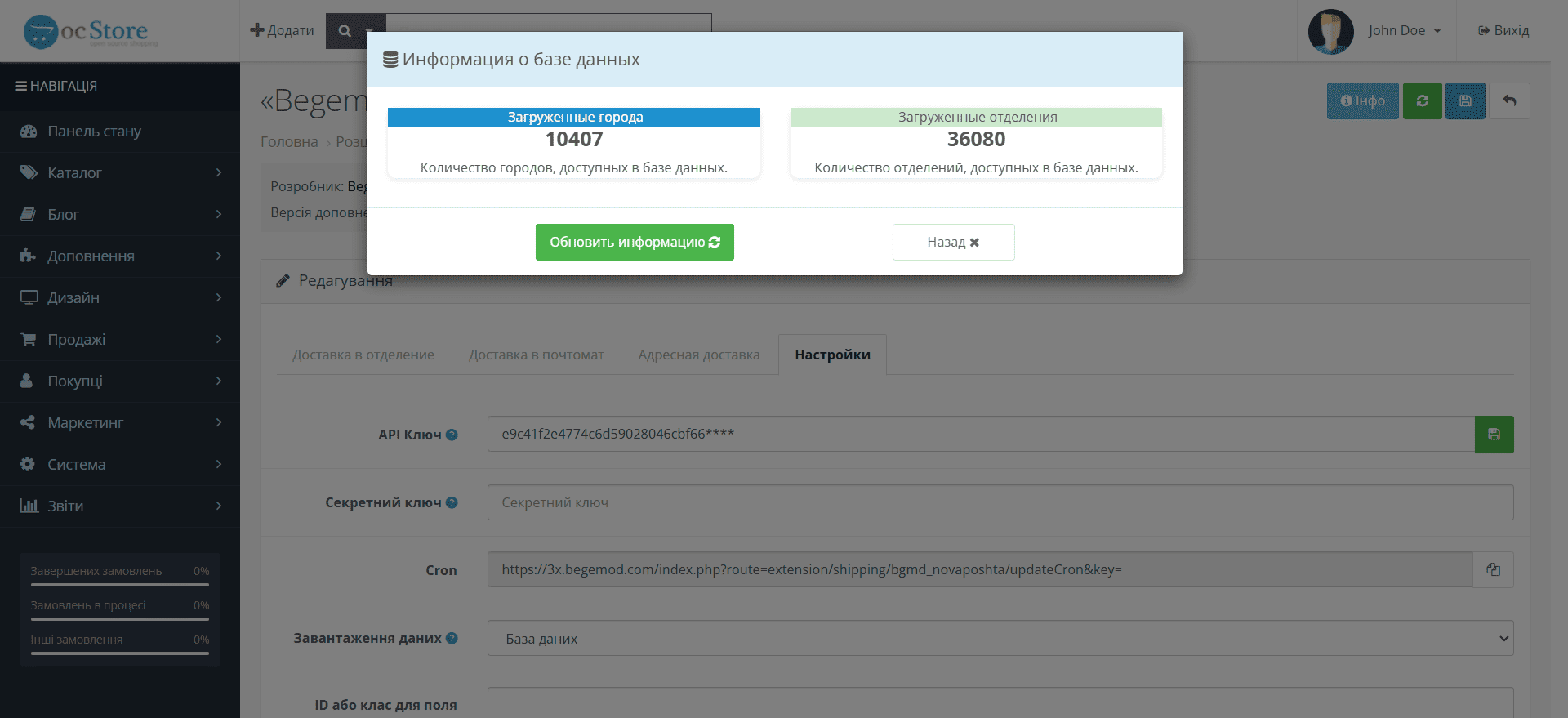Copy the Cron URL with copy icon

1493,570
